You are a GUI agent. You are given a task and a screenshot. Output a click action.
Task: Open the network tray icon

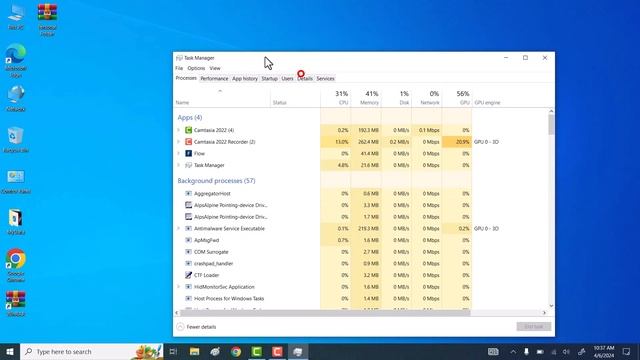tap(553, 351)
